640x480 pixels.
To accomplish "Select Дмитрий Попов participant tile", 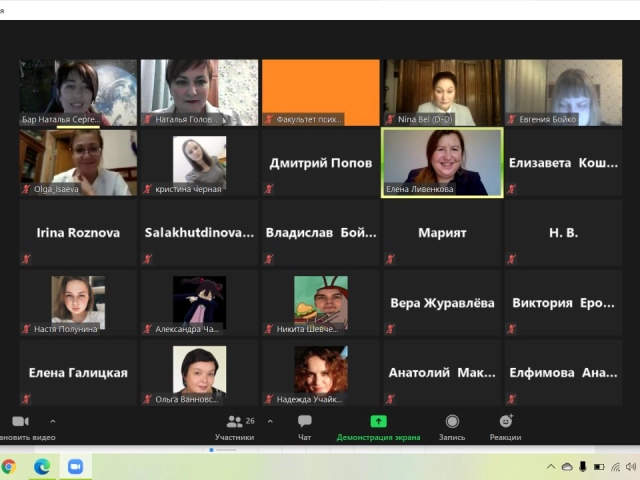I will pos(320,163).
